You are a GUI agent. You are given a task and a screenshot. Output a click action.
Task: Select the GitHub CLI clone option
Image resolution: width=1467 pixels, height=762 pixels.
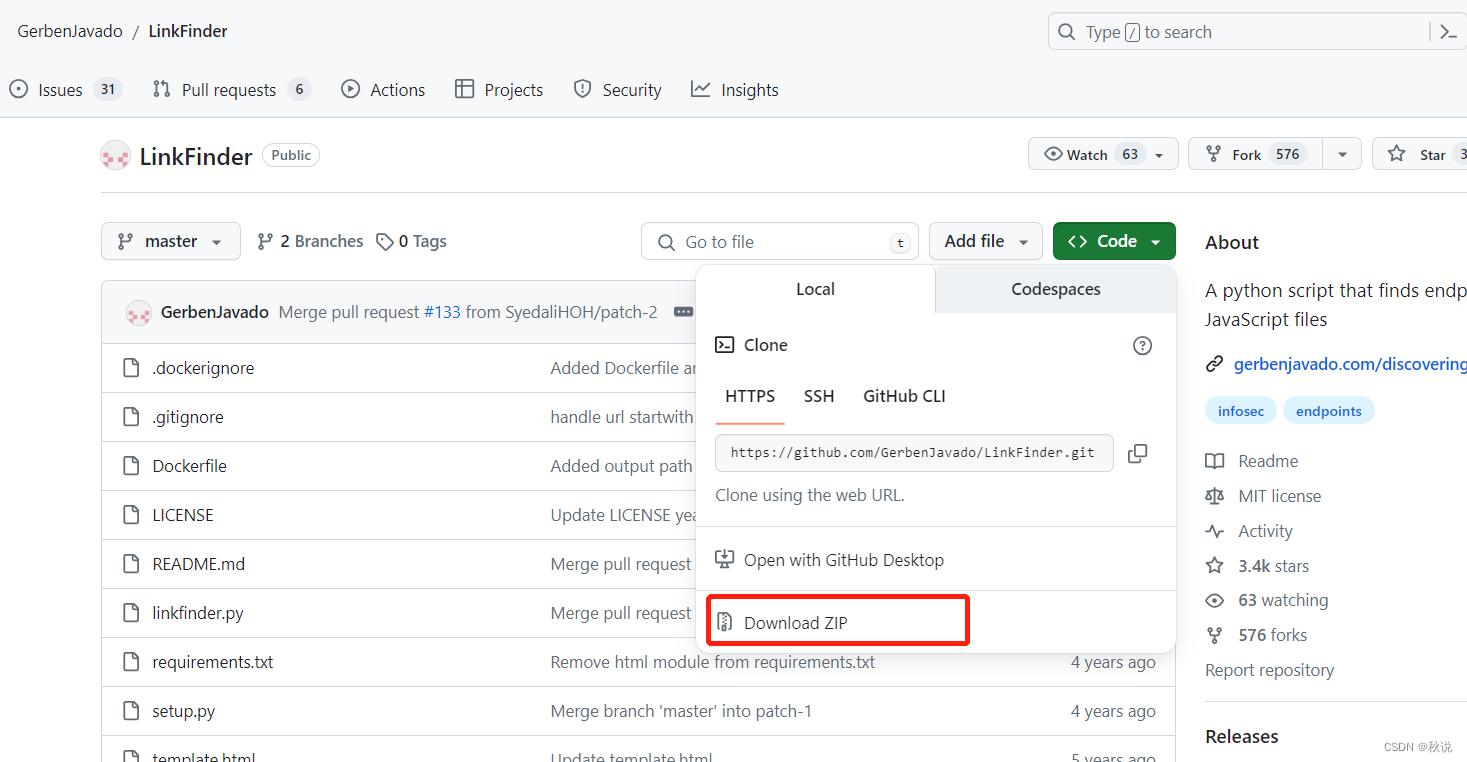pyautogui.click(x=904, y=396)
